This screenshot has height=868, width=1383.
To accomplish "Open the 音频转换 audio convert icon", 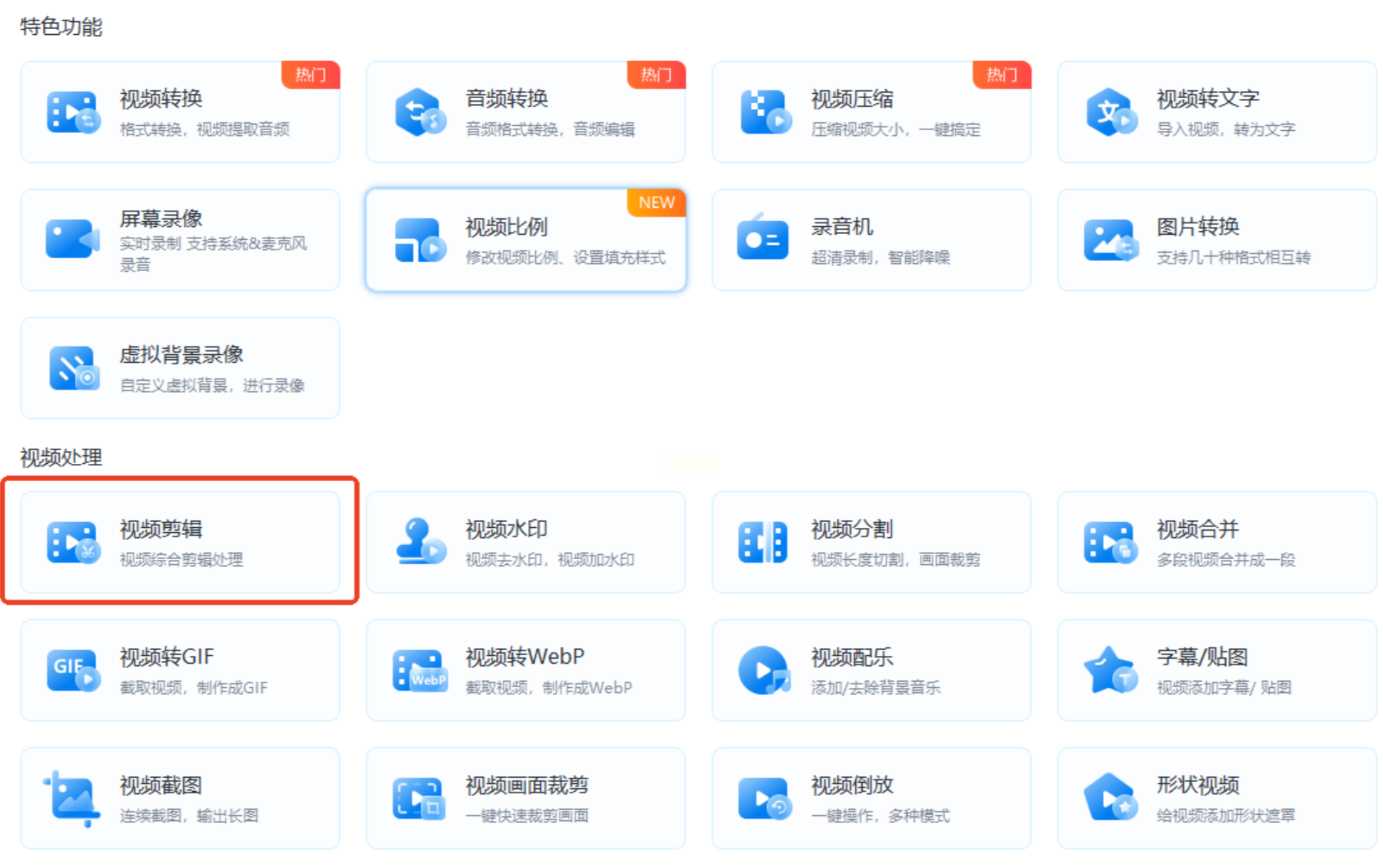I will (420, 112).
